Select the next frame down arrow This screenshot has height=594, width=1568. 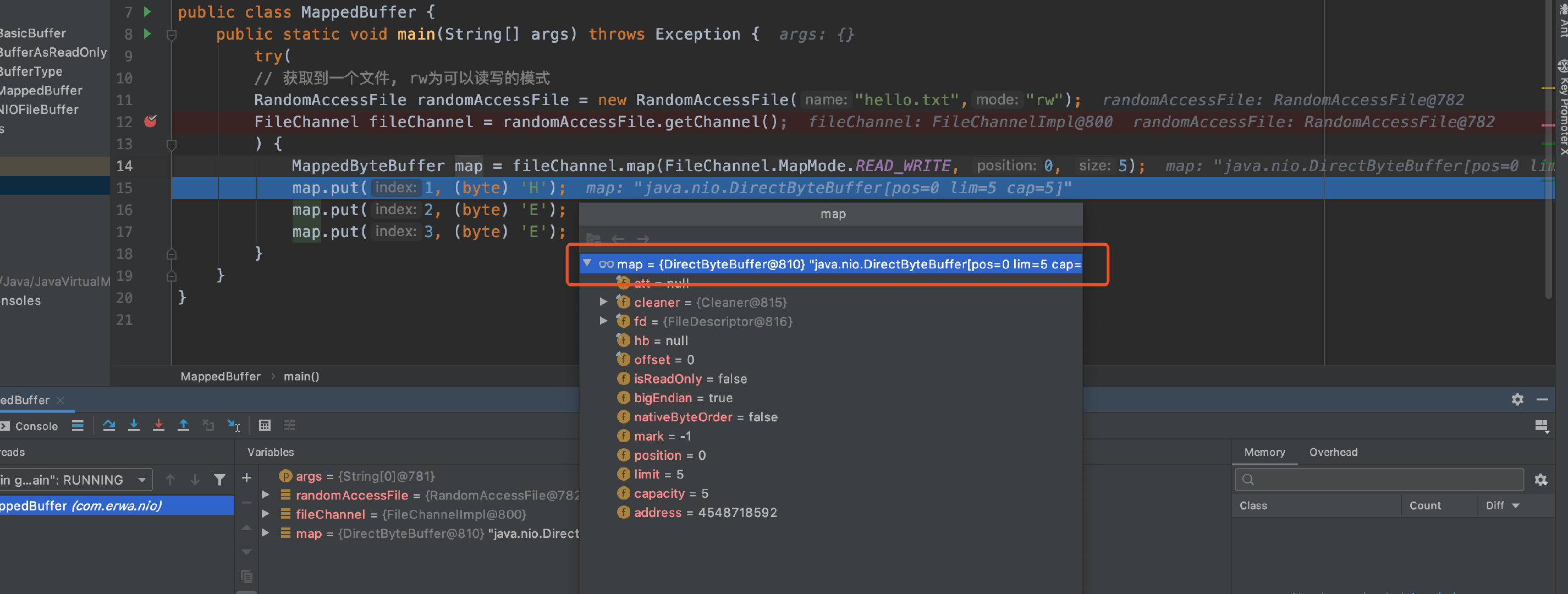(x=195, y=480)
